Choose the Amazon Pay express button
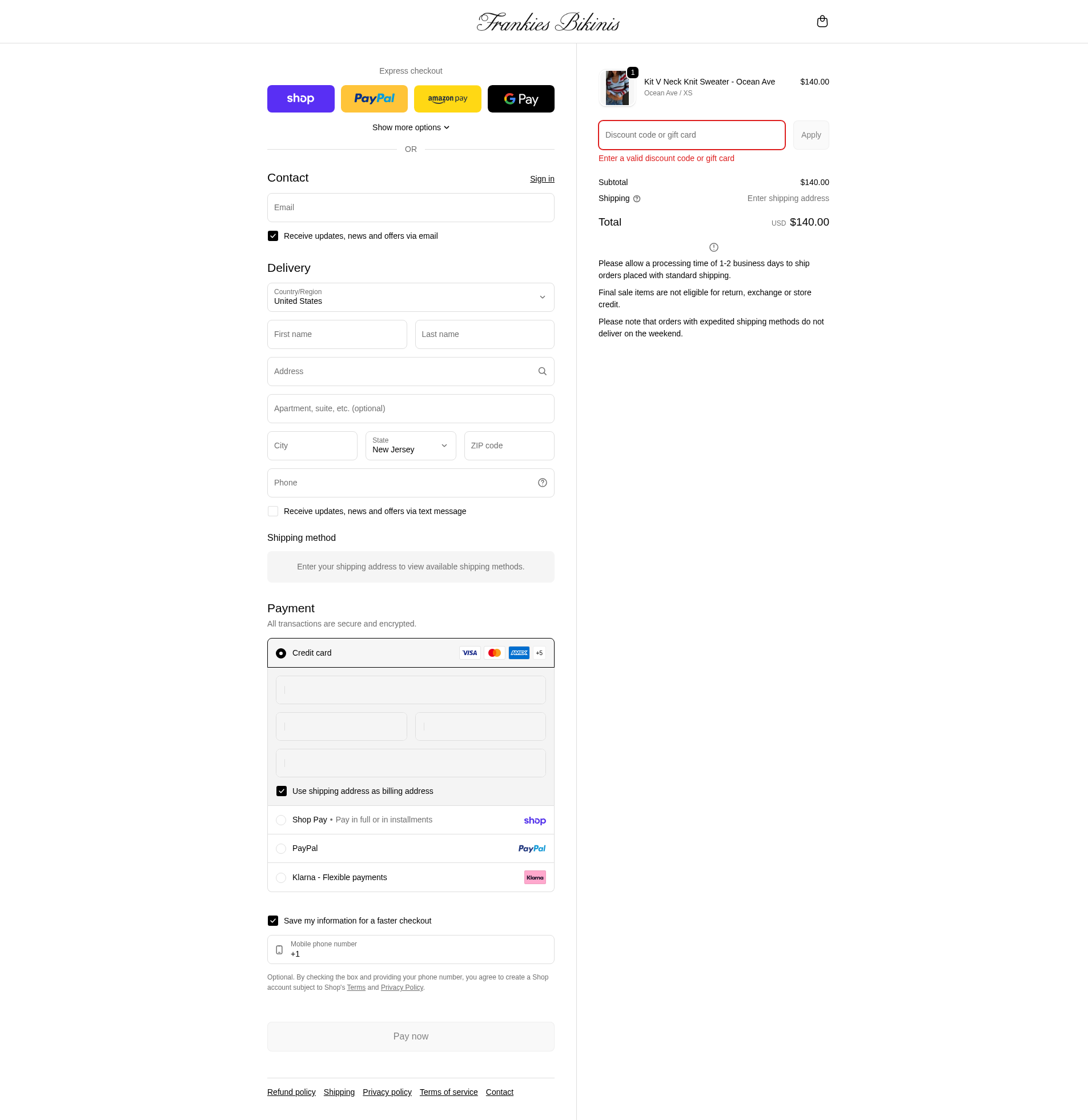Viewport: 1088px width, 1120px height. click(447, 99)
